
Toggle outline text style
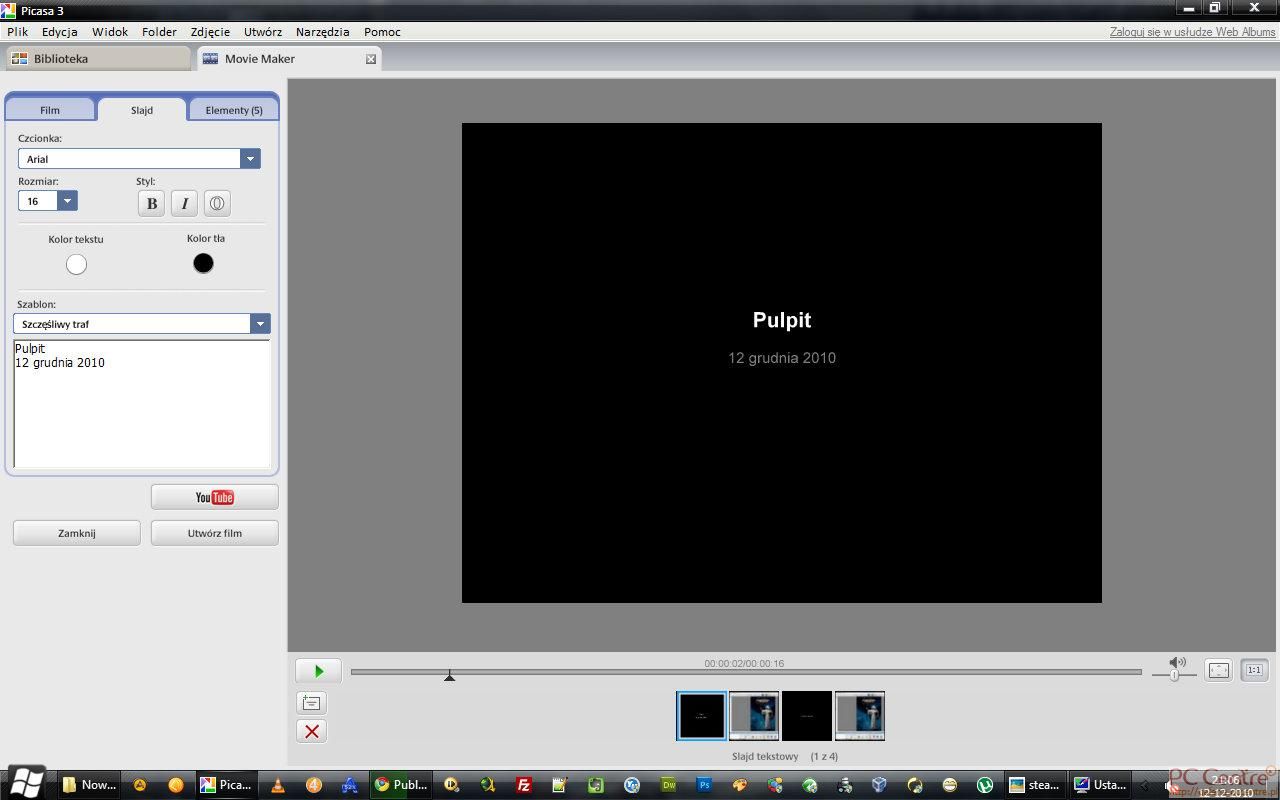(217, 204)
